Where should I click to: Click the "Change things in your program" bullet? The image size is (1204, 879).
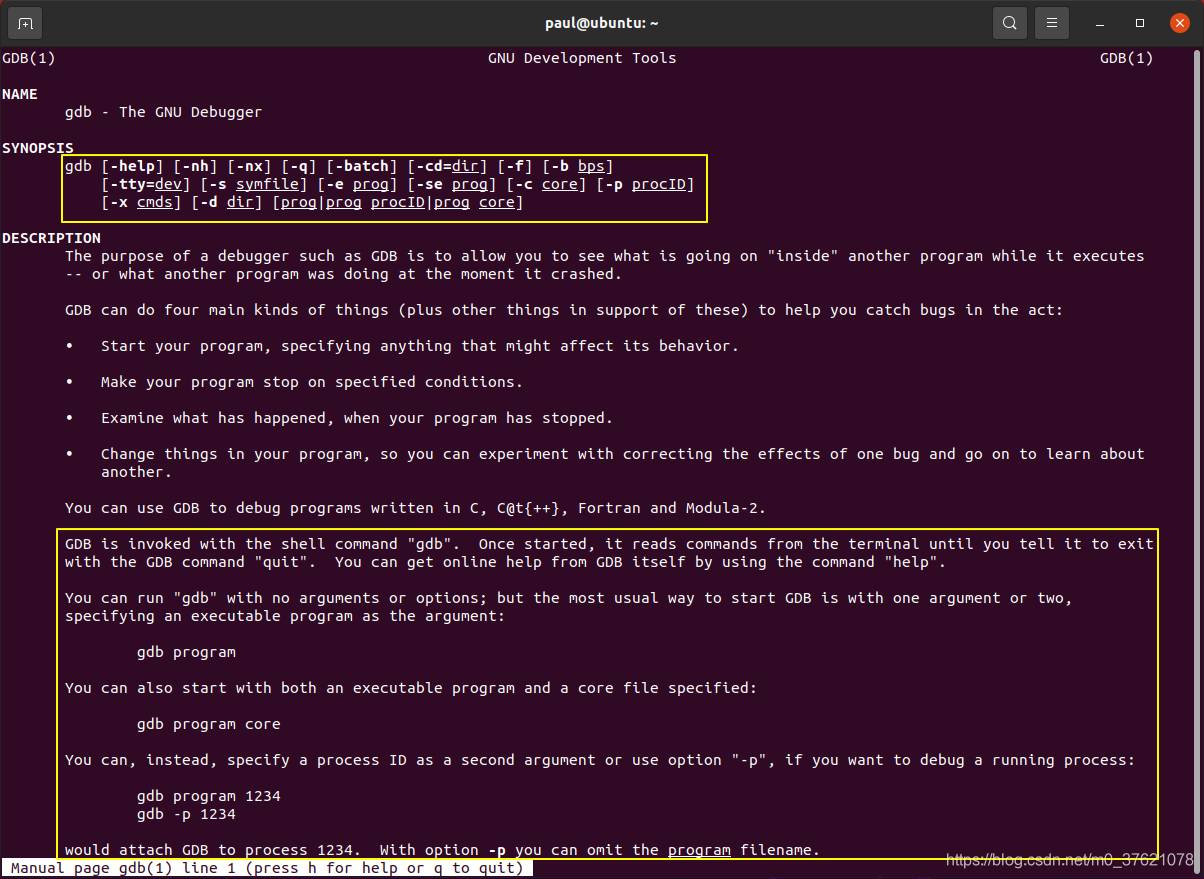(622, 463)
